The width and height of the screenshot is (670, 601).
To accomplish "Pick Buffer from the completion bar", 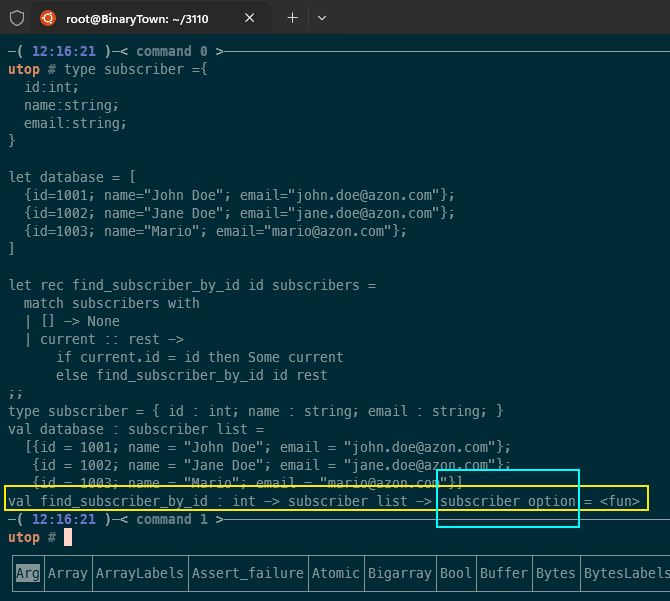I will pyautogui.click(x=503, y=573).
